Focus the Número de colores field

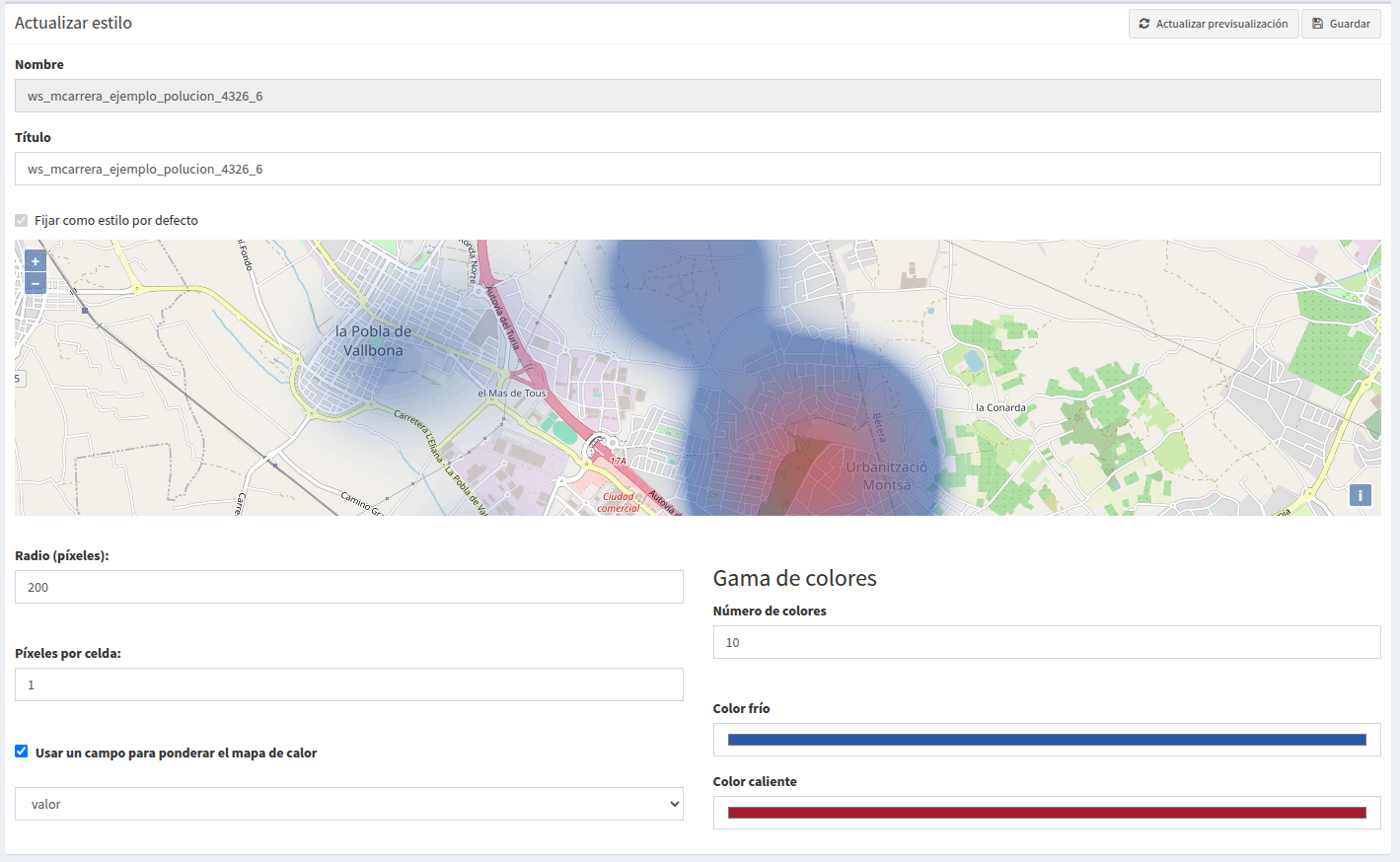click(1047, 642)
